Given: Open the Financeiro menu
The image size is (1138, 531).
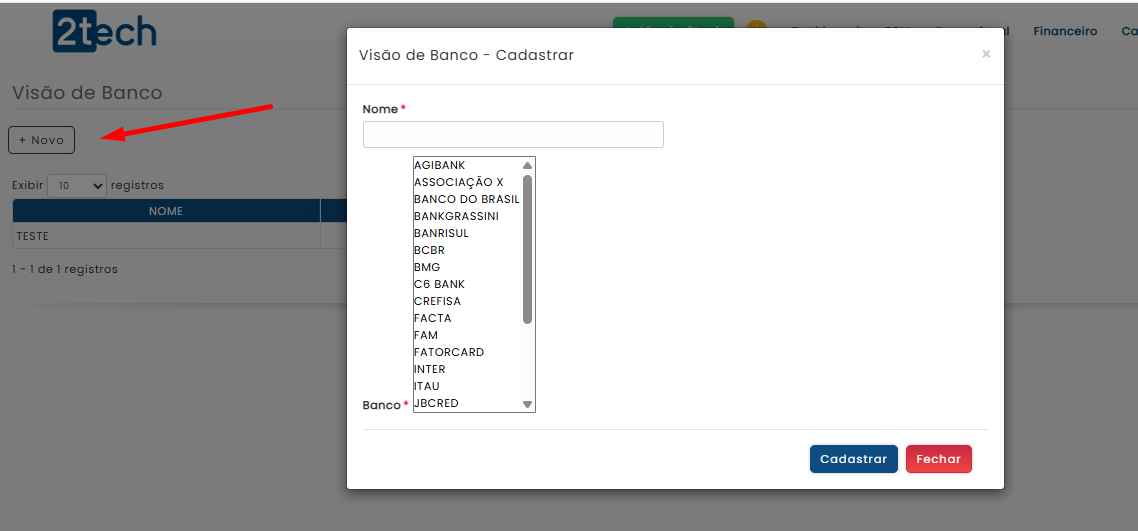Looking at the screenshot, I should coord(1064,31).
